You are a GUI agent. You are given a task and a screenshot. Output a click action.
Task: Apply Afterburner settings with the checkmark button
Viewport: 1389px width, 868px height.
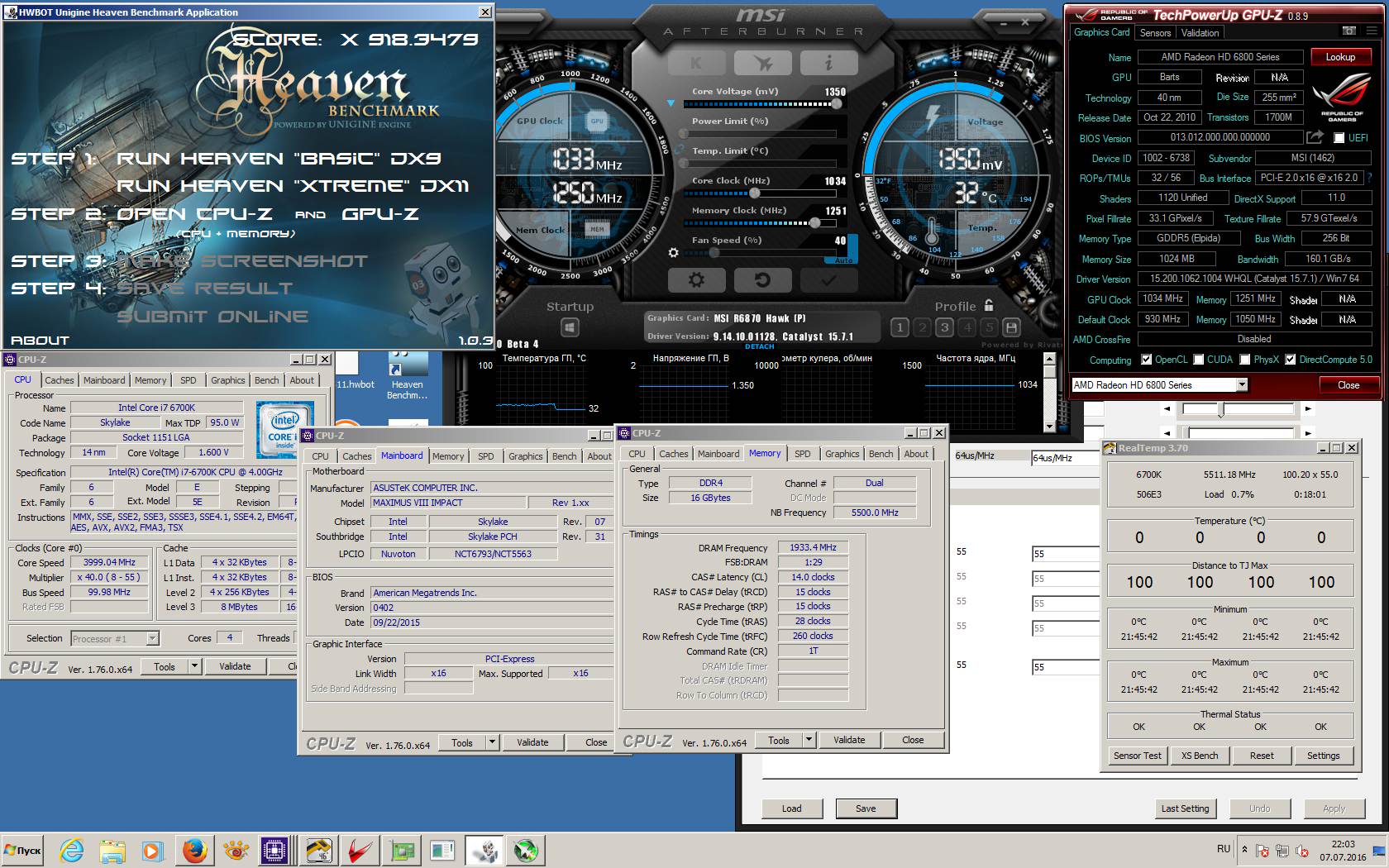pyautogui.click(x=828, y=279)
